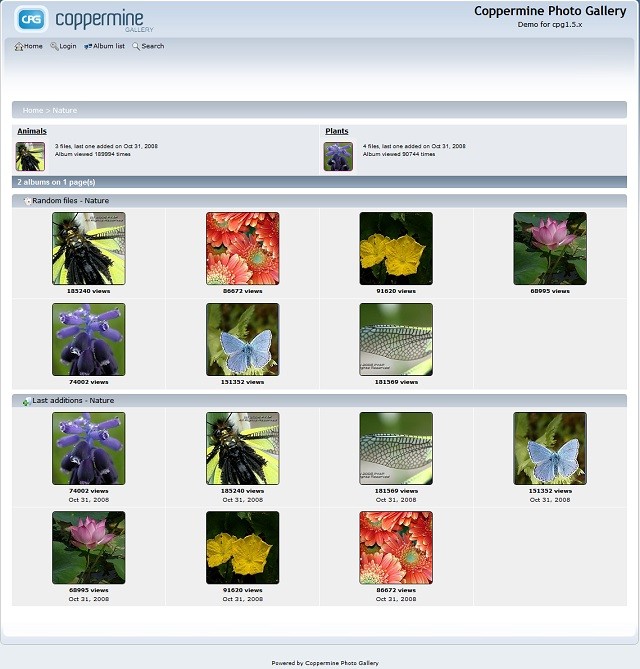Screen dimensions: 640x669
Task: Click '3 files, last one added' Animals info
Action: [106, 146]
